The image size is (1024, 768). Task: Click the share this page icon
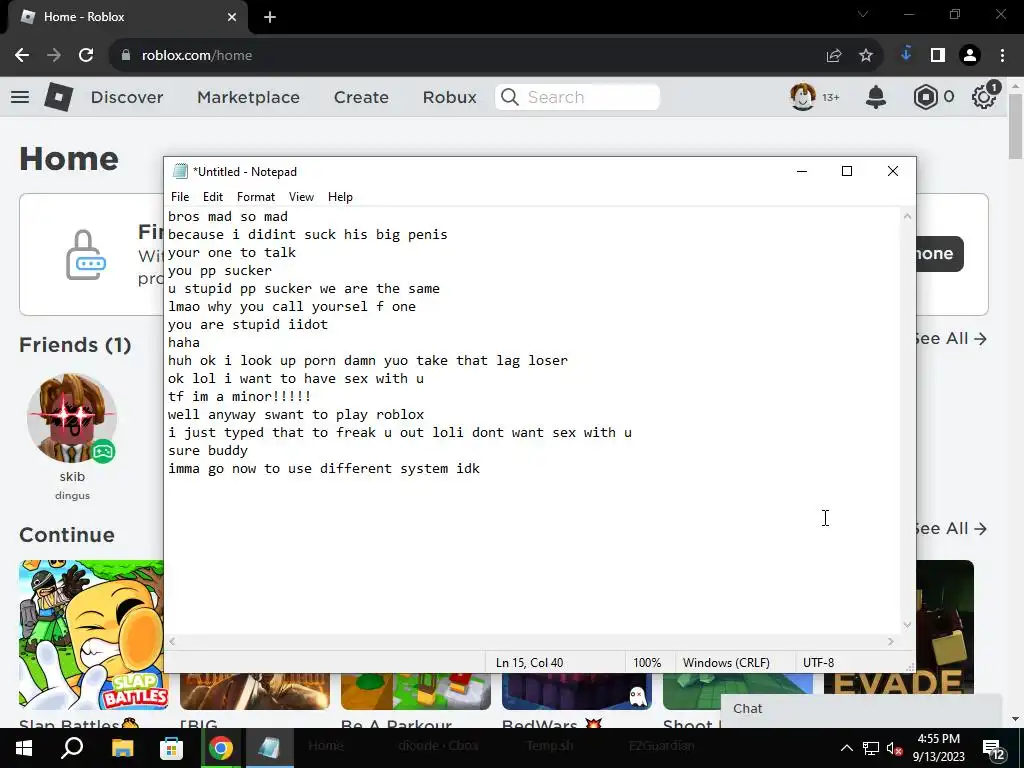(x=834, y=56)
